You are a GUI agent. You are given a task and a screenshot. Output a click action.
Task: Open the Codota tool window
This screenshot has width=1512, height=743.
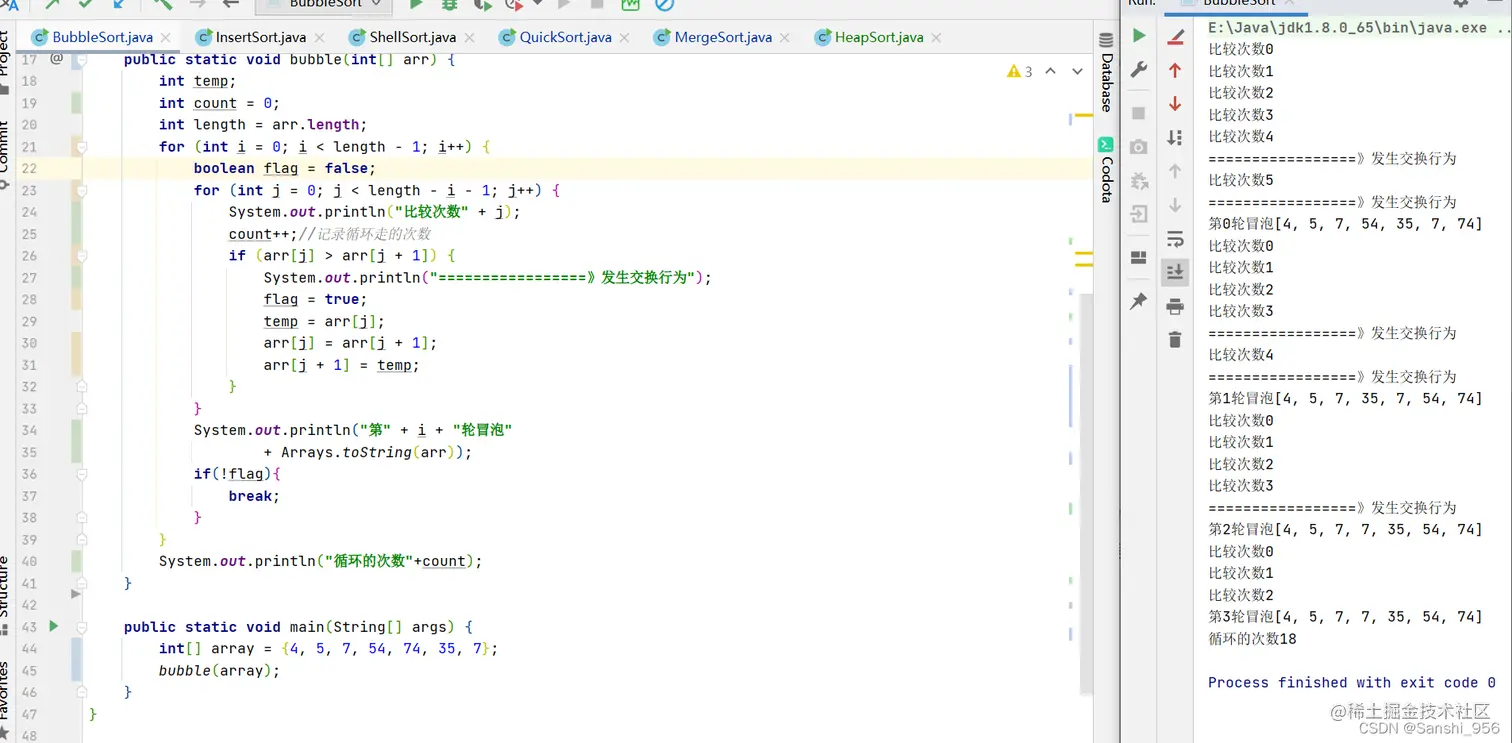pos(1106,170)
